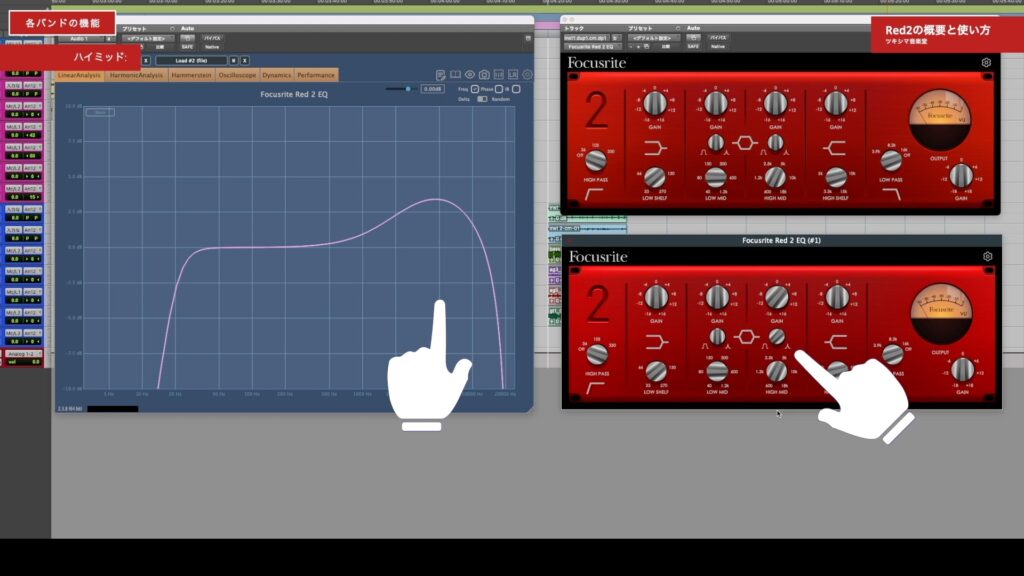The height and width of the screenshot is (576, 1024).
Task: Click the small menu icon at the analyzer header's right edge
Action: tap(528, 39)
